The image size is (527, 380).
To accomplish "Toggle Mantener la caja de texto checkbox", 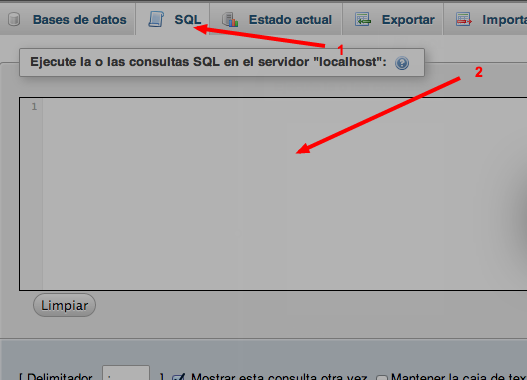I will click(x=382, y=378).
